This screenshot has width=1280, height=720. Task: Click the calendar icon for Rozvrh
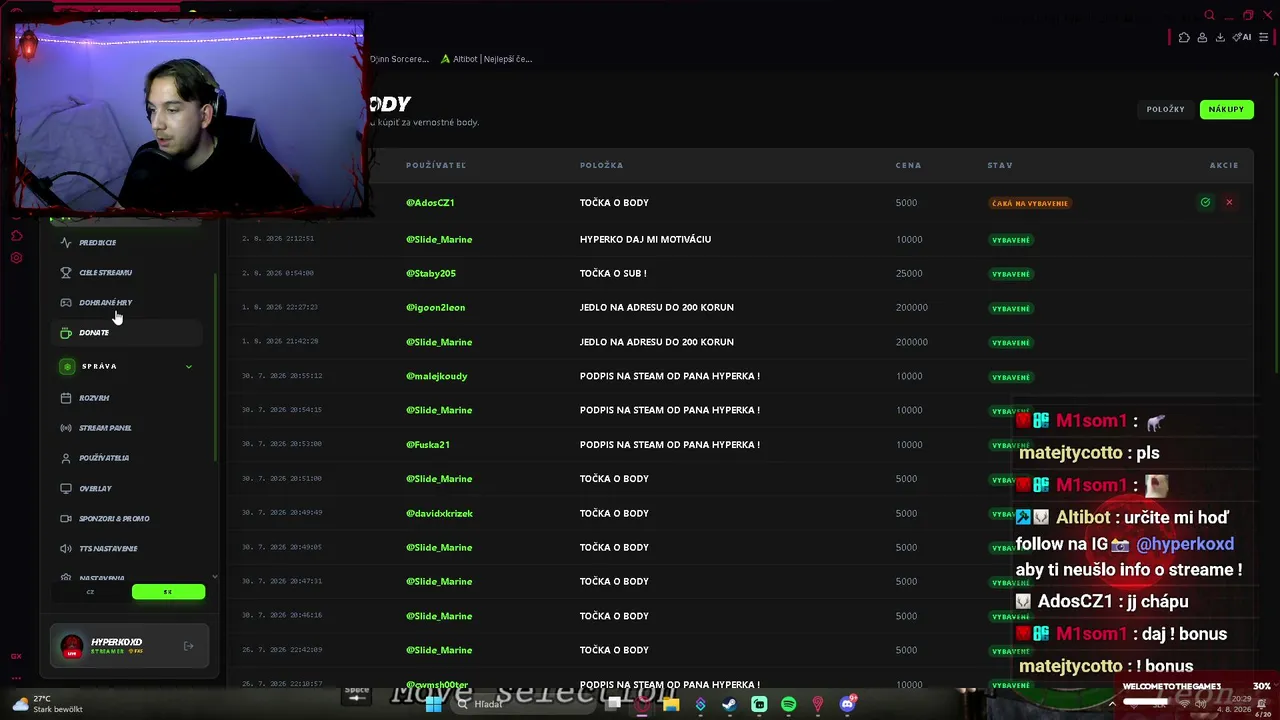[x=66, y=398]
